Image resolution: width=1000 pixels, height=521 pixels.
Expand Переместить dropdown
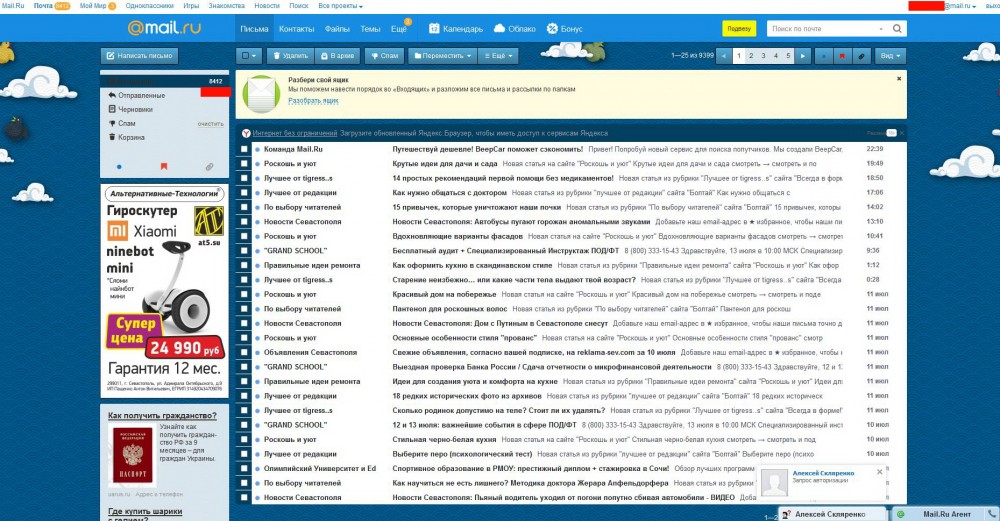(443, 56)
